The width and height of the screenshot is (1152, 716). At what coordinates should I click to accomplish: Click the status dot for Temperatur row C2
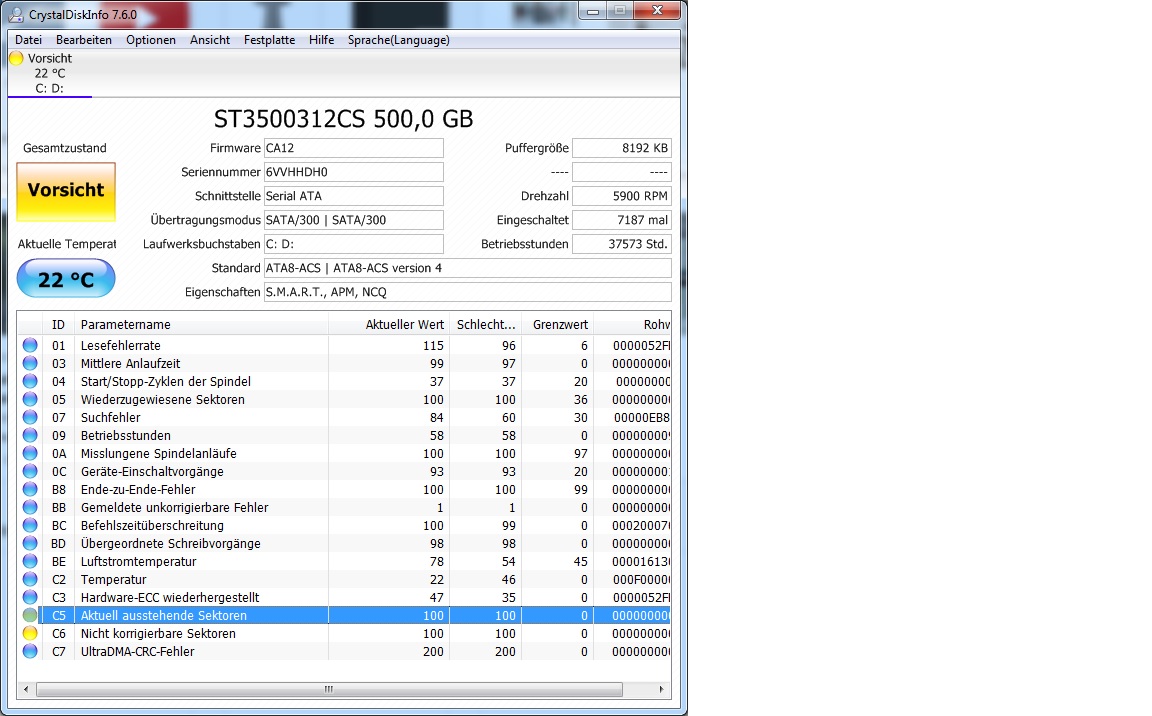[x=30, y=579]
